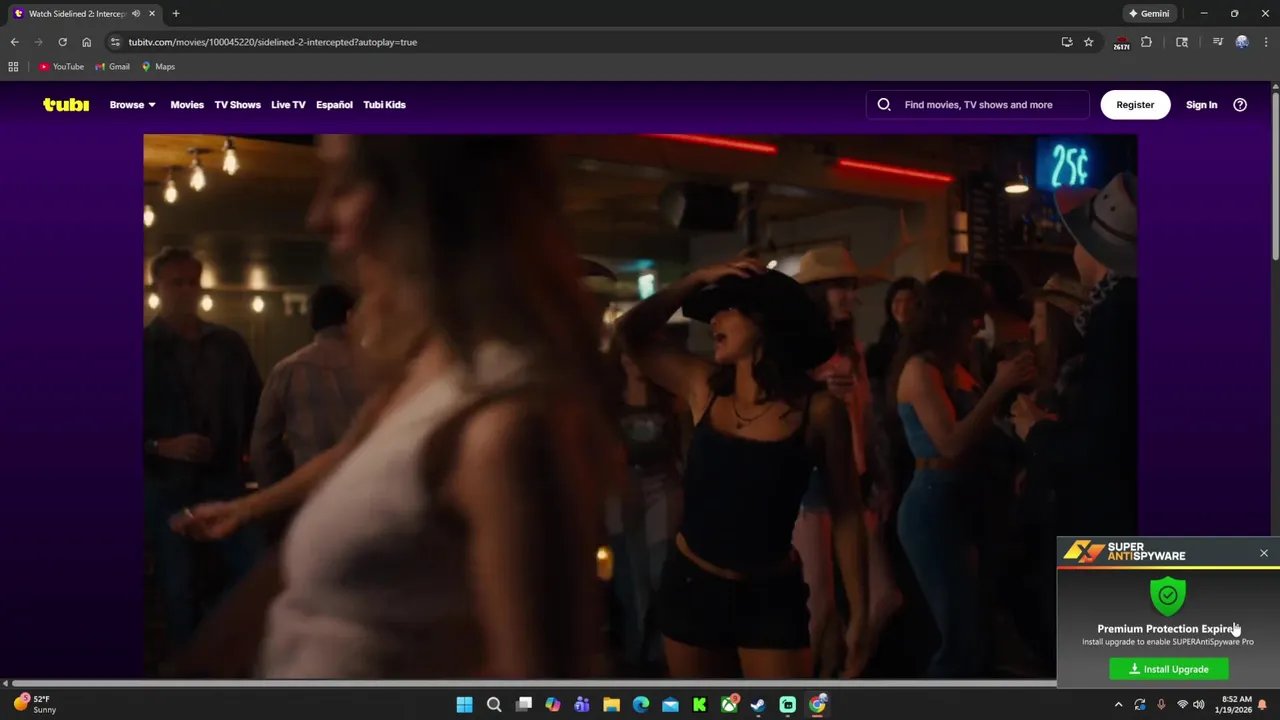The height and width of the screenshot is (720, 1280).
Task: Open the weather widget showing 52°F Sunny
Action: (x=35, y=704)
